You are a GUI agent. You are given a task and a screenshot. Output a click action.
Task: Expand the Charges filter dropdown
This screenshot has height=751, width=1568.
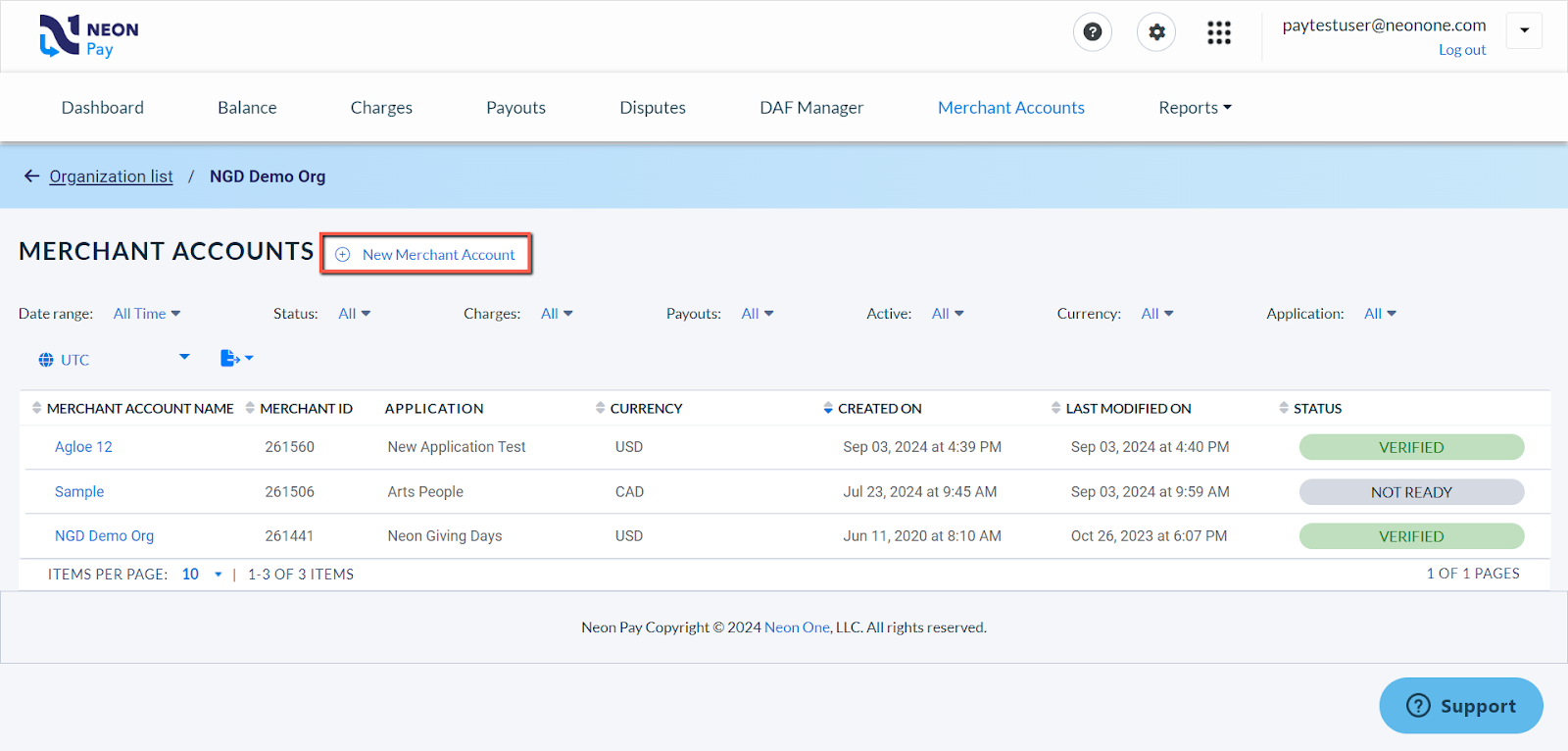pyautogui.click(x=557, y=314)
